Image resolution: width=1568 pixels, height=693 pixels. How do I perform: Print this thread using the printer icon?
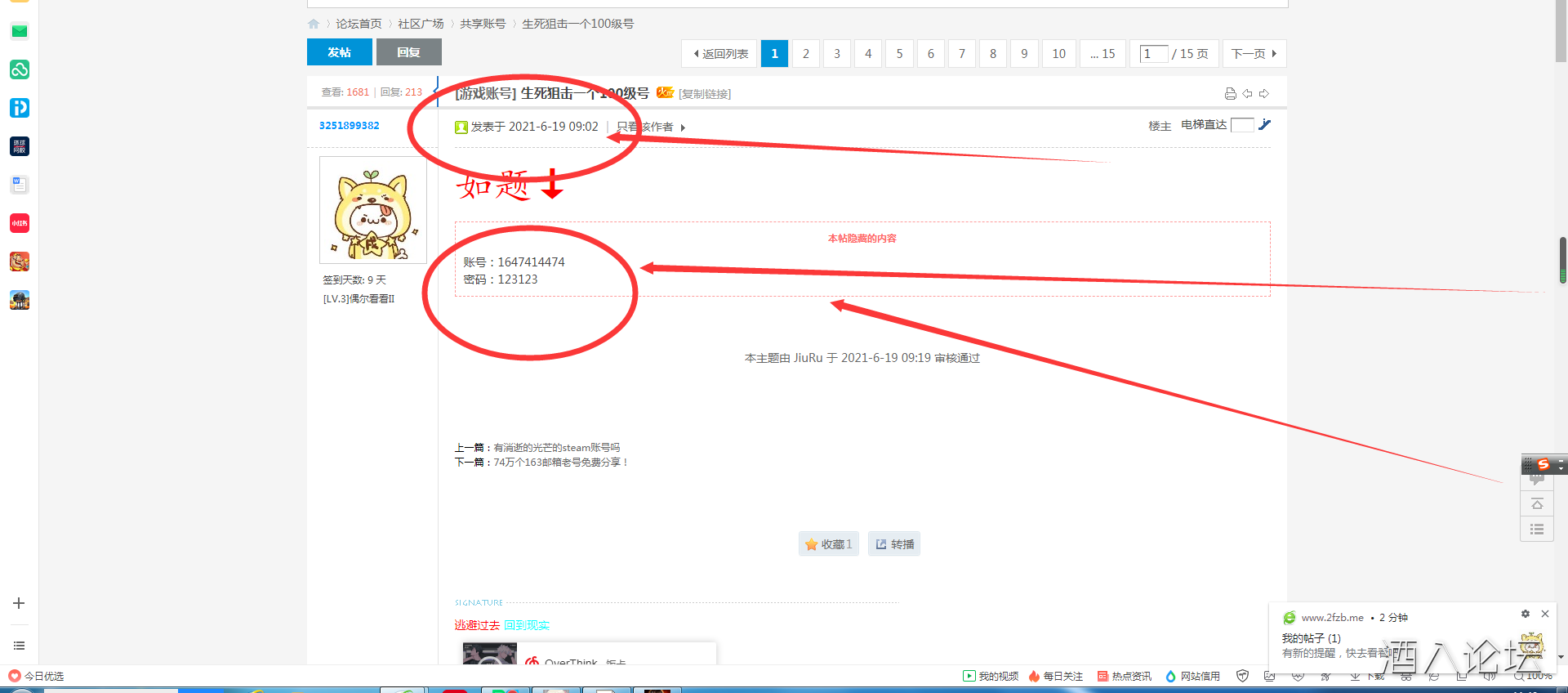click(x=1231, y=93)
